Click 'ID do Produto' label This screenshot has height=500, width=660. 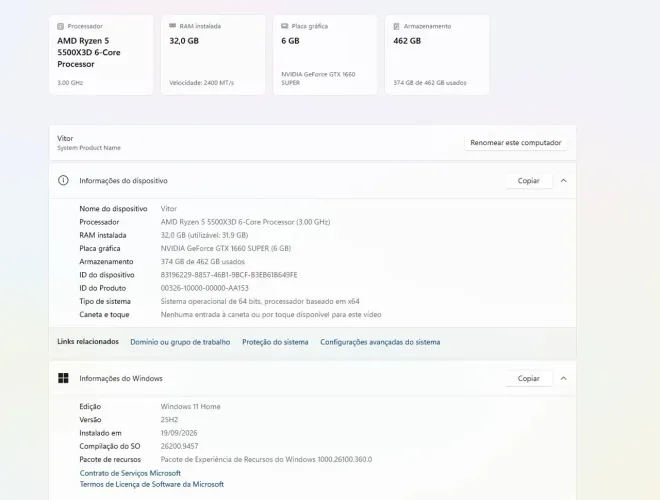pyautogui.click(x=102, y=288)
